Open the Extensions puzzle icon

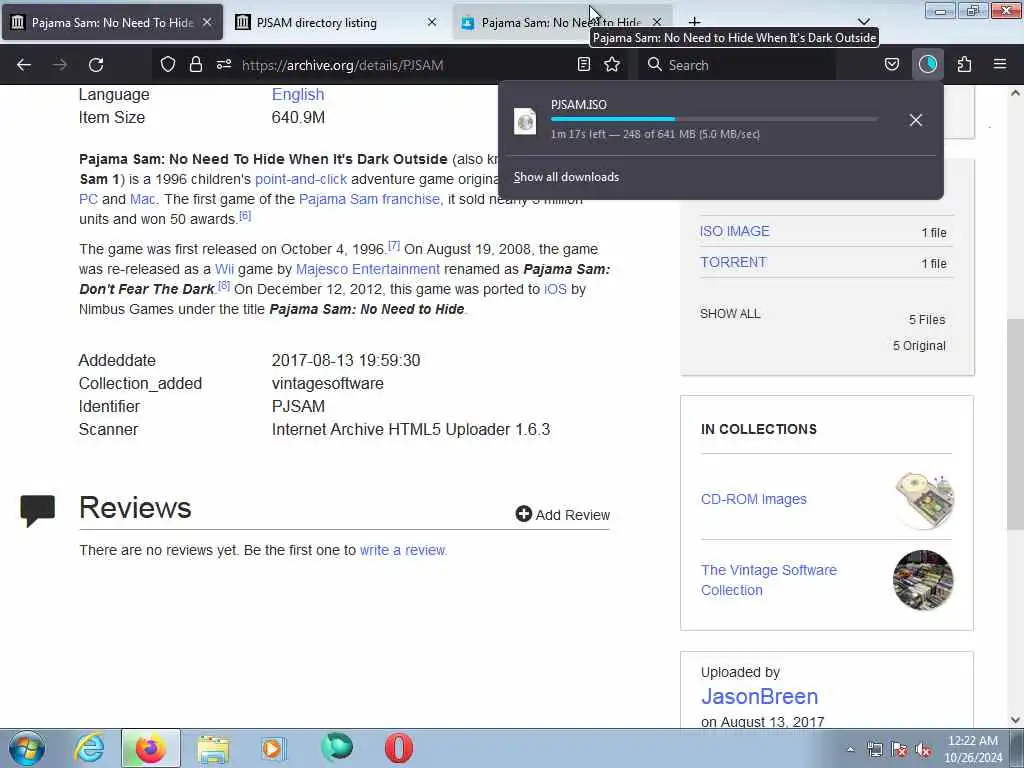pos(964,65)
